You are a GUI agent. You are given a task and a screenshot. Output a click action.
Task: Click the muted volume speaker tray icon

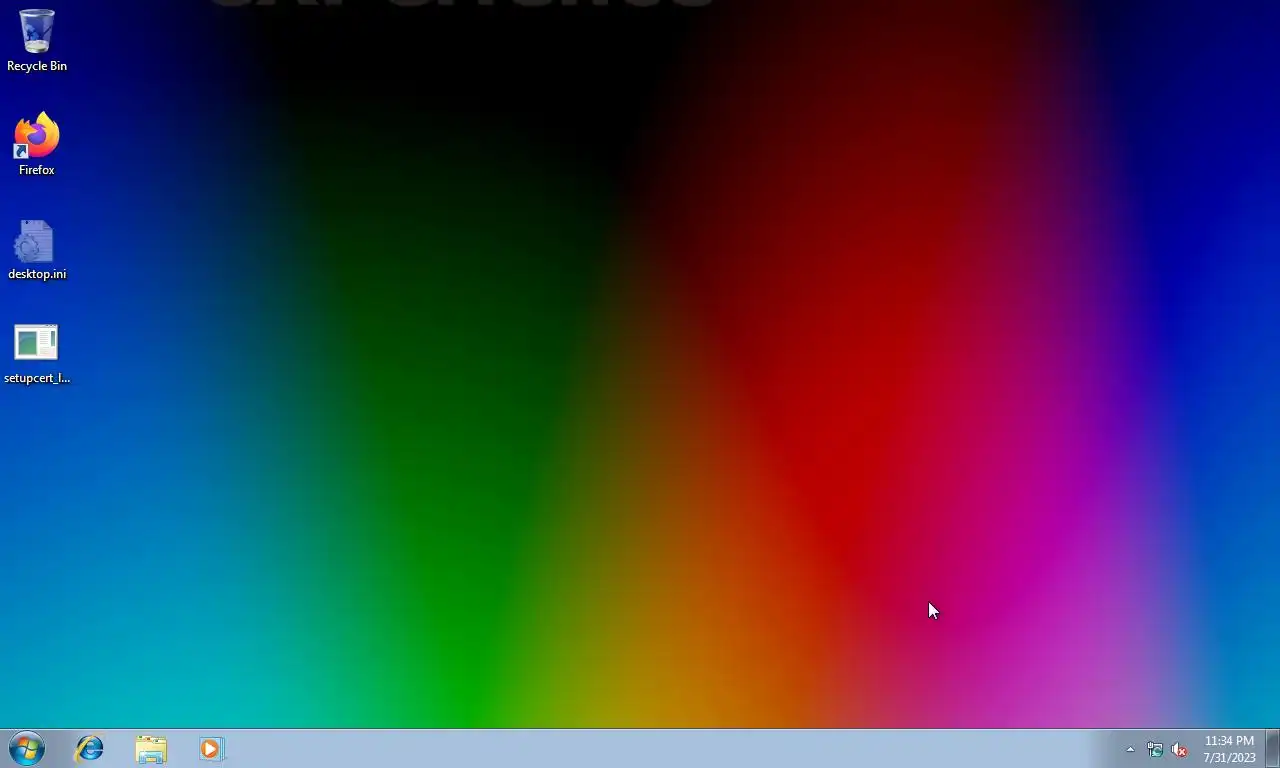[x=1179, y=749]
